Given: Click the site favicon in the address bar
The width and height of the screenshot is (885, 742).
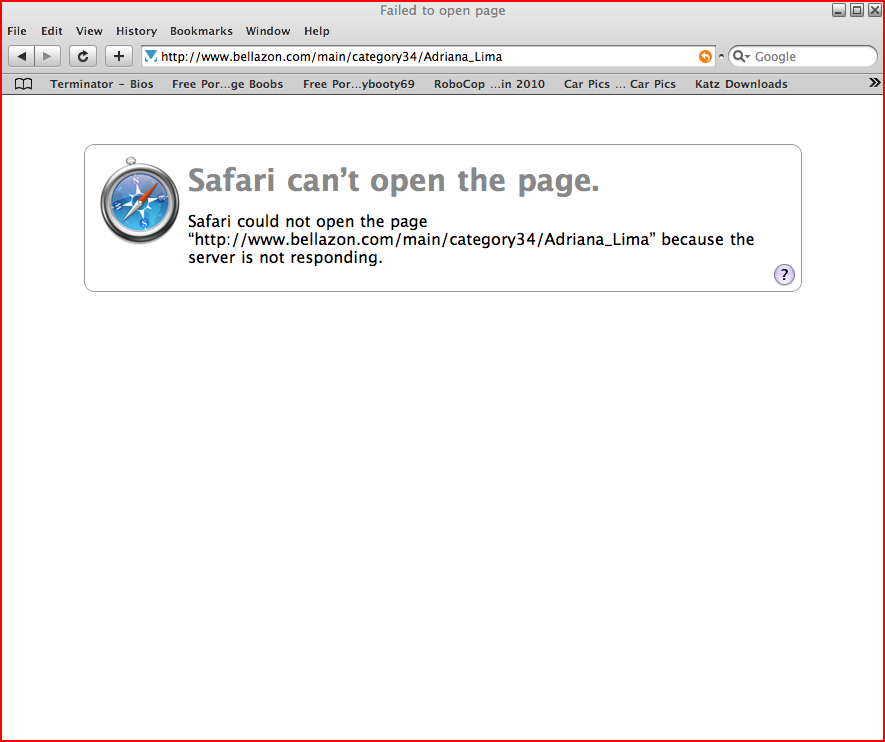Looking at the screenshot, I should (151, 56).
